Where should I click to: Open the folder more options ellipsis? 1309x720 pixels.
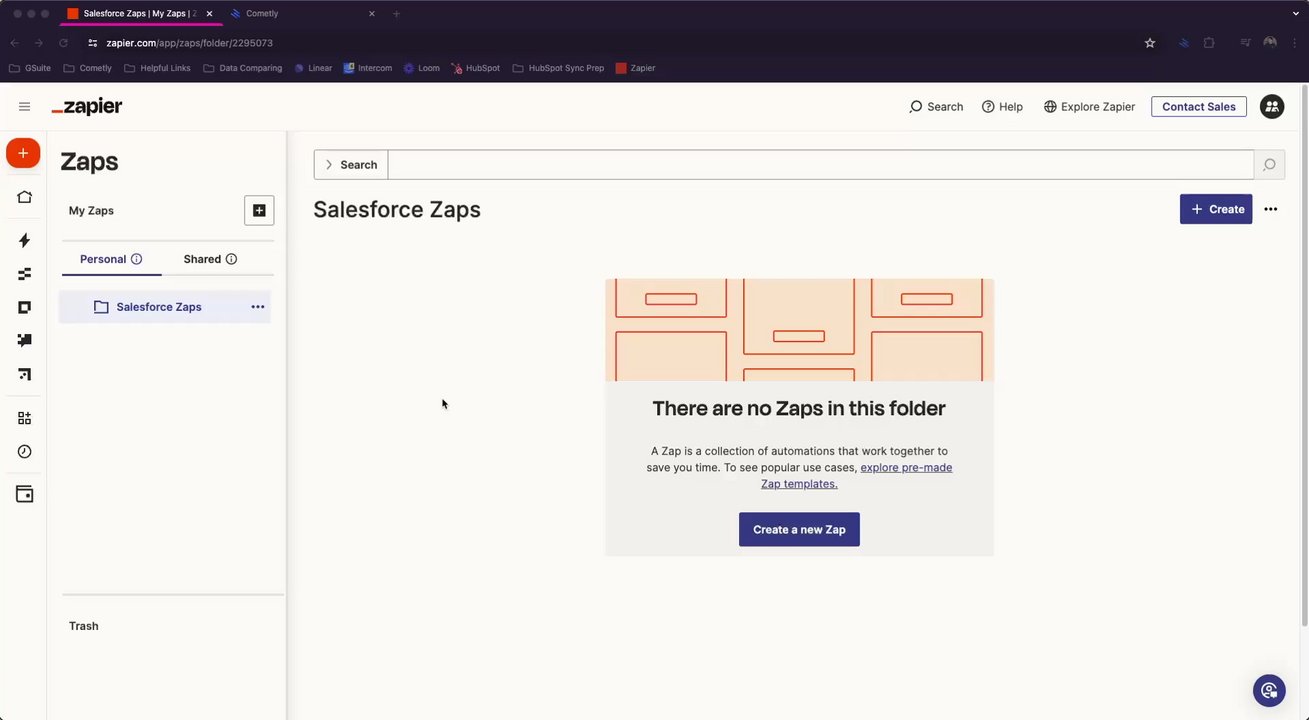(x=1271, y=209)
